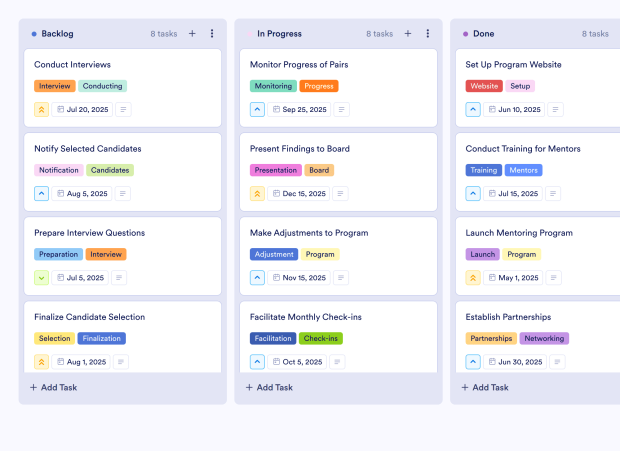The image size is (620, 451).
Task: Click Add Task in Done column
Action: [486, 387]
